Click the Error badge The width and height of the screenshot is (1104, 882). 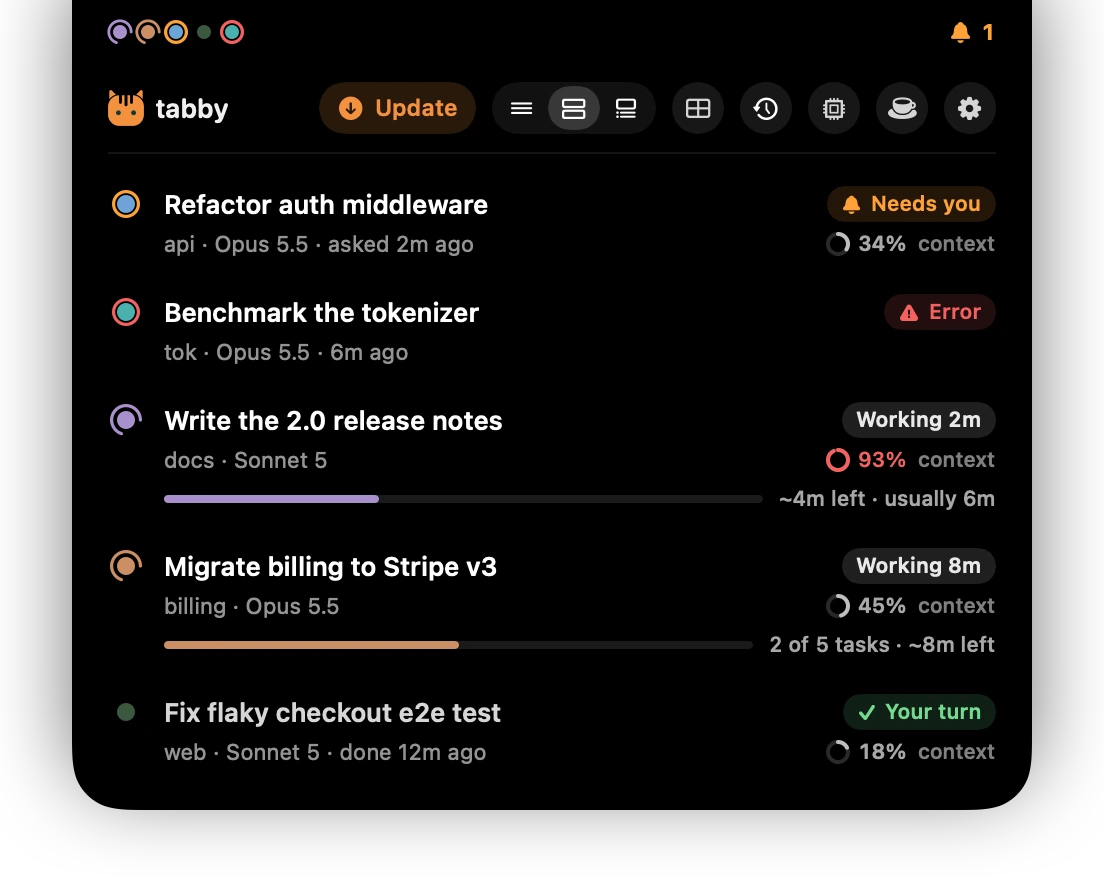(x=940, y=312)
